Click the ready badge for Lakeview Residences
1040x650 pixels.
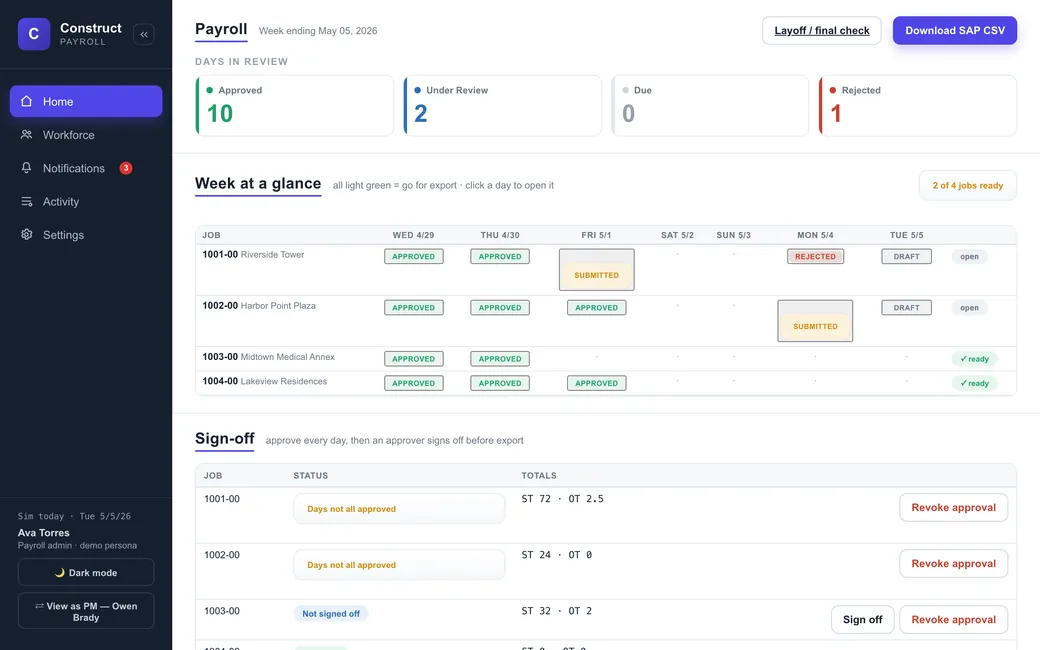(974, 383)
